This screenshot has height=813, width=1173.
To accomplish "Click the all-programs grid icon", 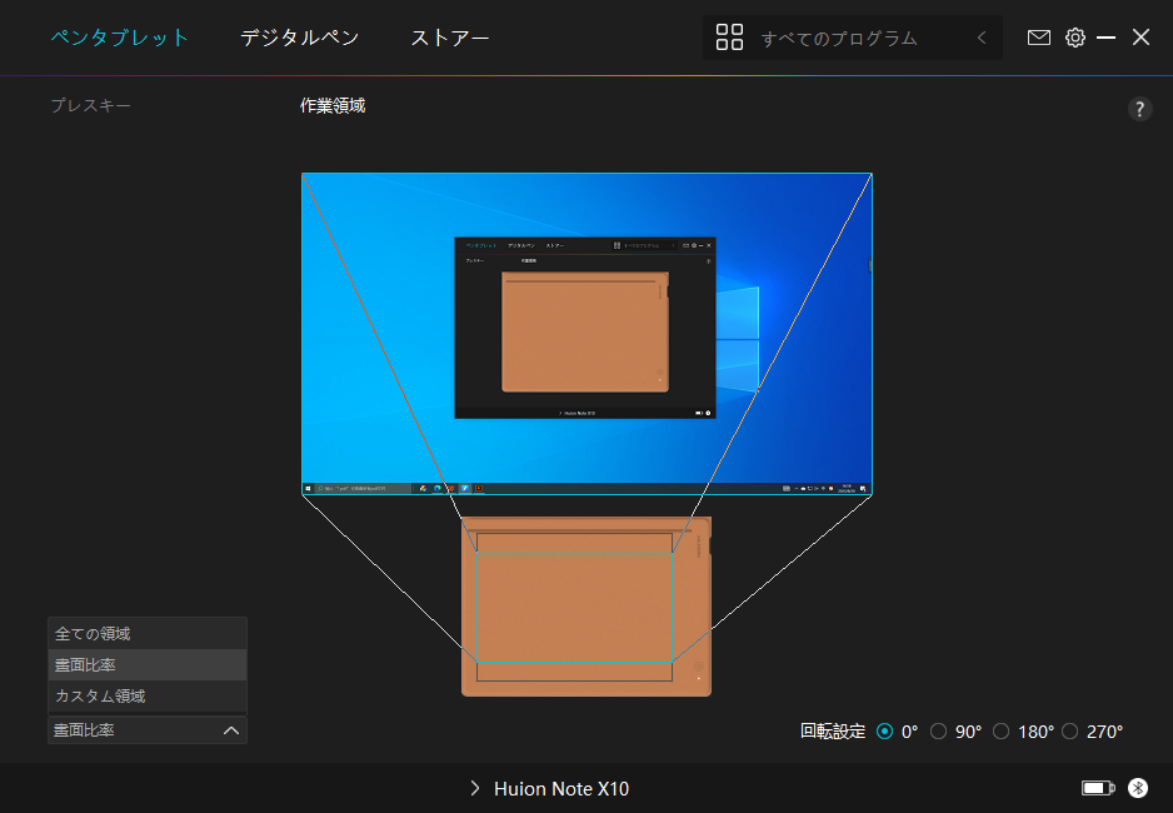I will pyautogui.click(x=728, y=37).
